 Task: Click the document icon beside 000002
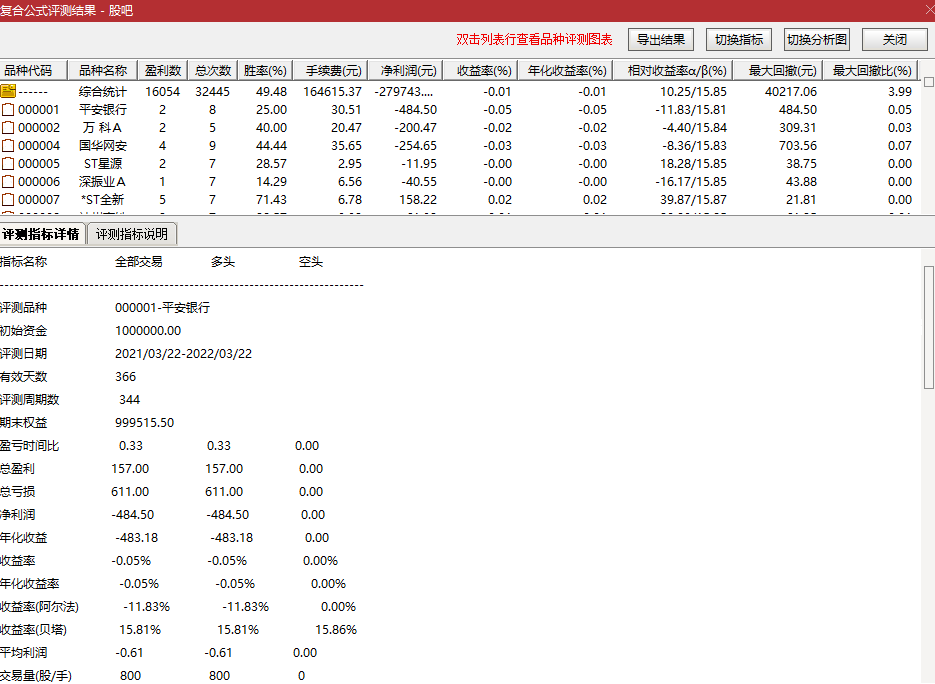[8, 128]
